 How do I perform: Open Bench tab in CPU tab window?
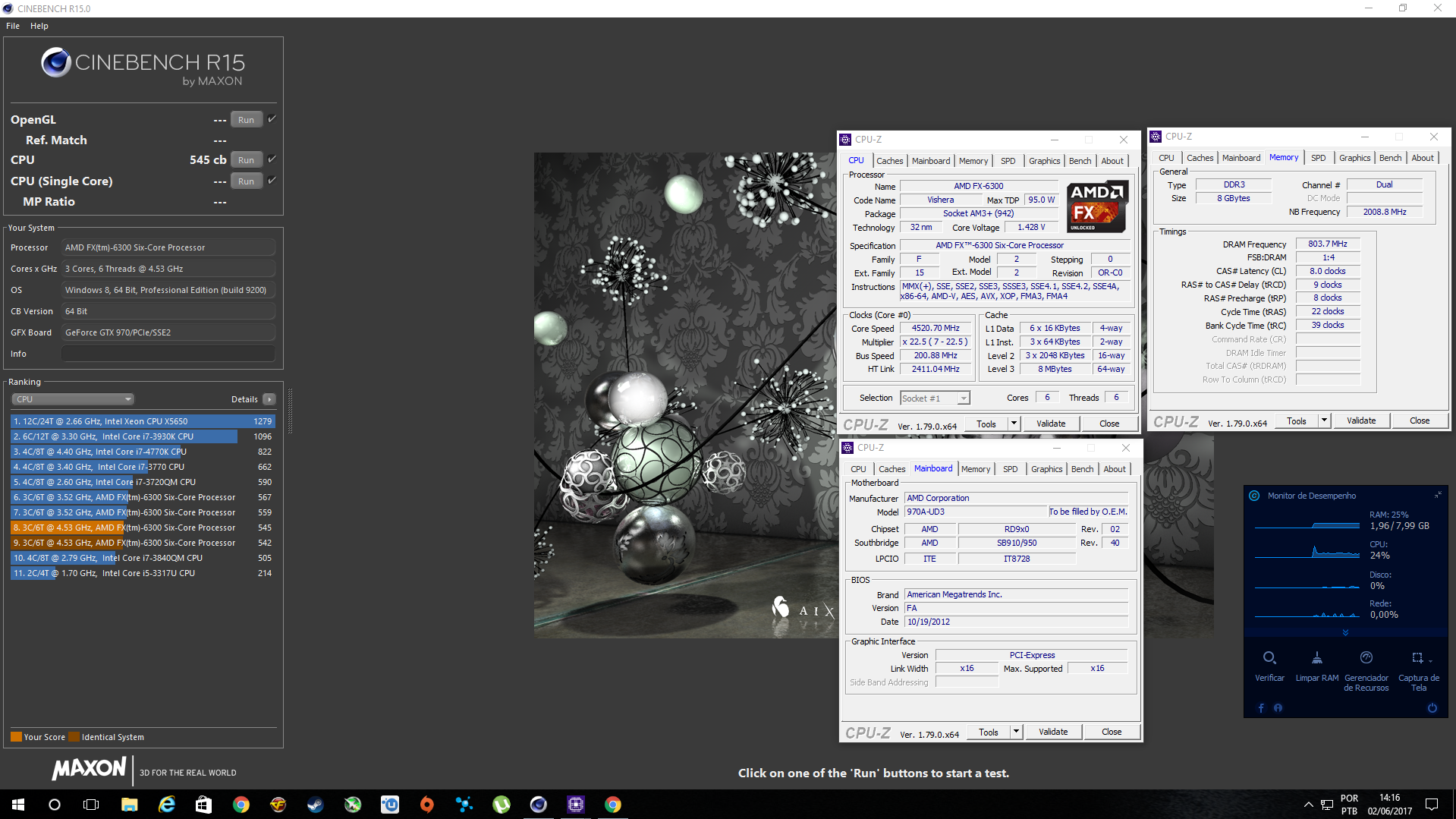tap(1080, 161)
